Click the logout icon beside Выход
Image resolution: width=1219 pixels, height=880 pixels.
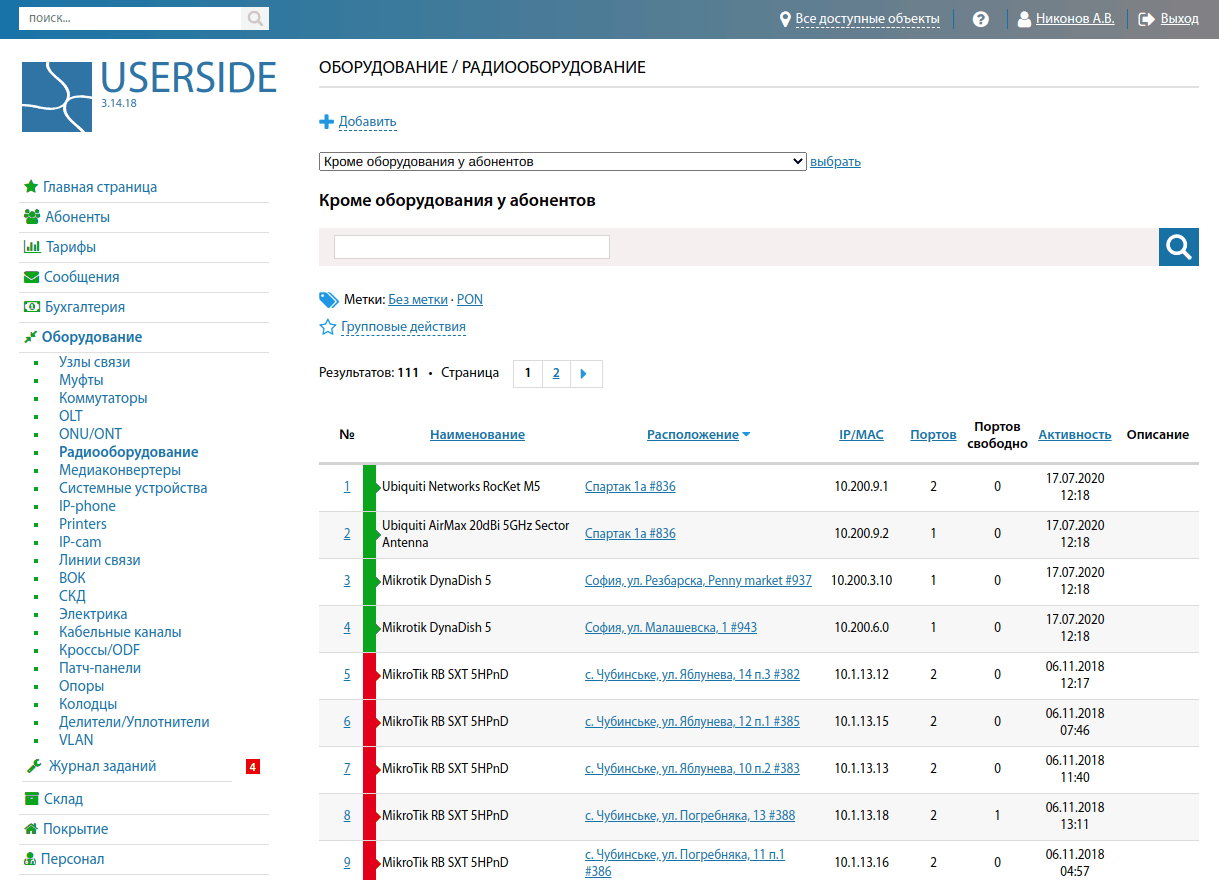(1146, 19)
